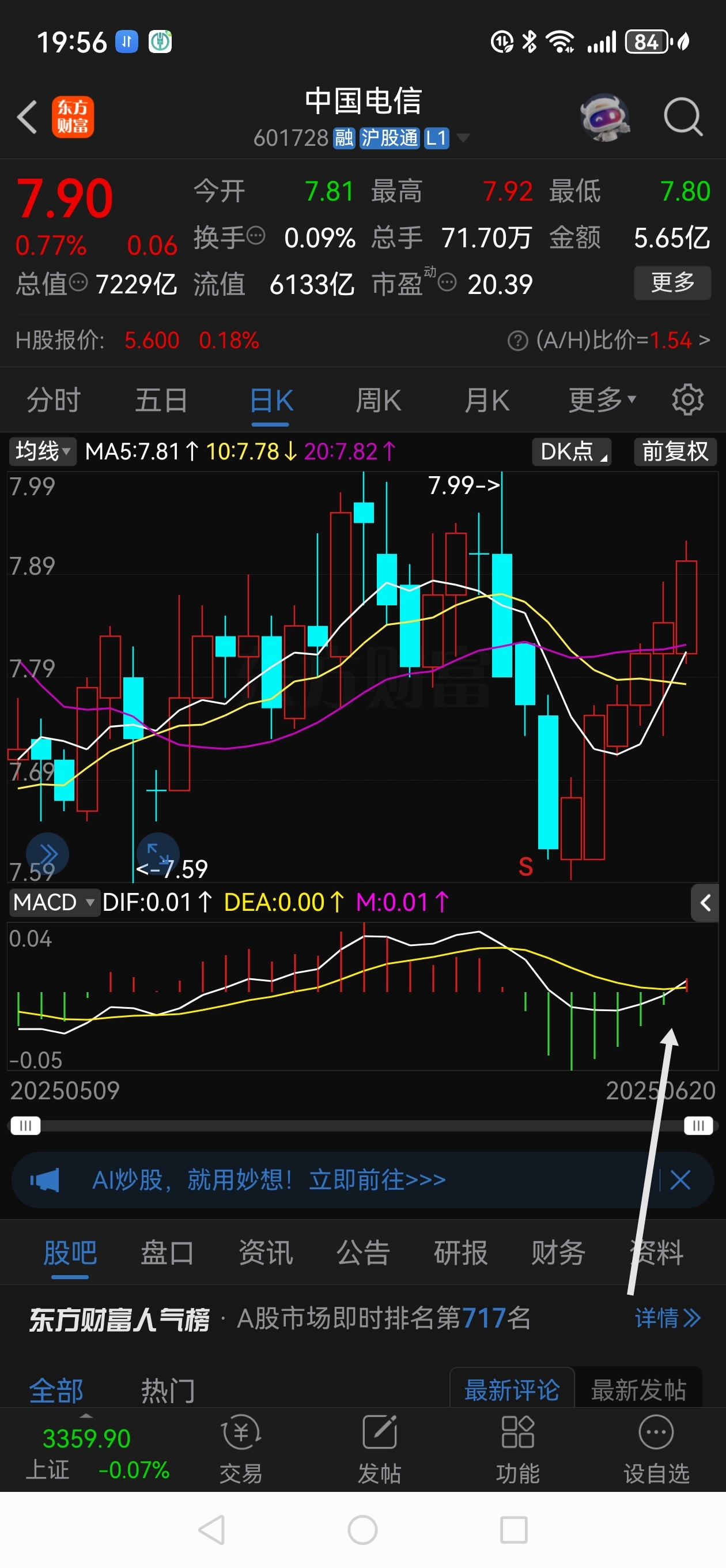726x1568 pixels.
Task: Select the 热门 posts filter
Action: click(x=168, y=1390)
